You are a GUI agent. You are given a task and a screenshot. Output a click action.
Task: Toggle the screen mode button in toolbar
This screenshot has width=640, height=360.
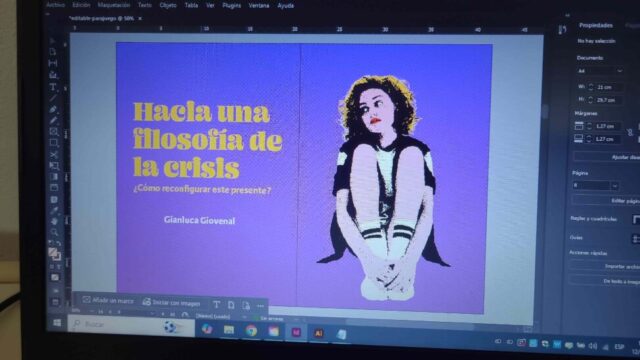tap(56, 302)
